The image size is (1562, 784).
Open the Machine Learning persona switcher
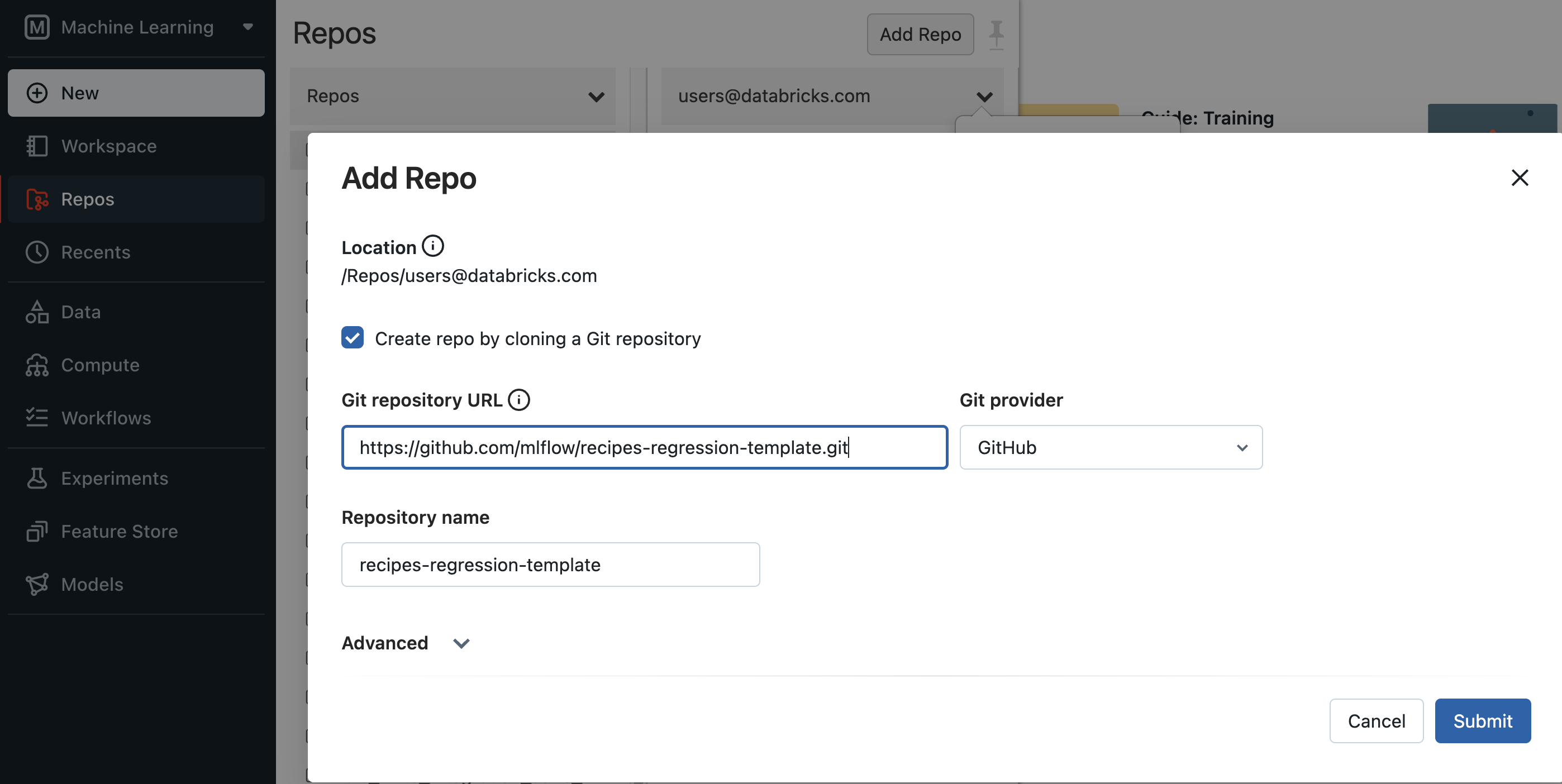click(x=138, y=27)
